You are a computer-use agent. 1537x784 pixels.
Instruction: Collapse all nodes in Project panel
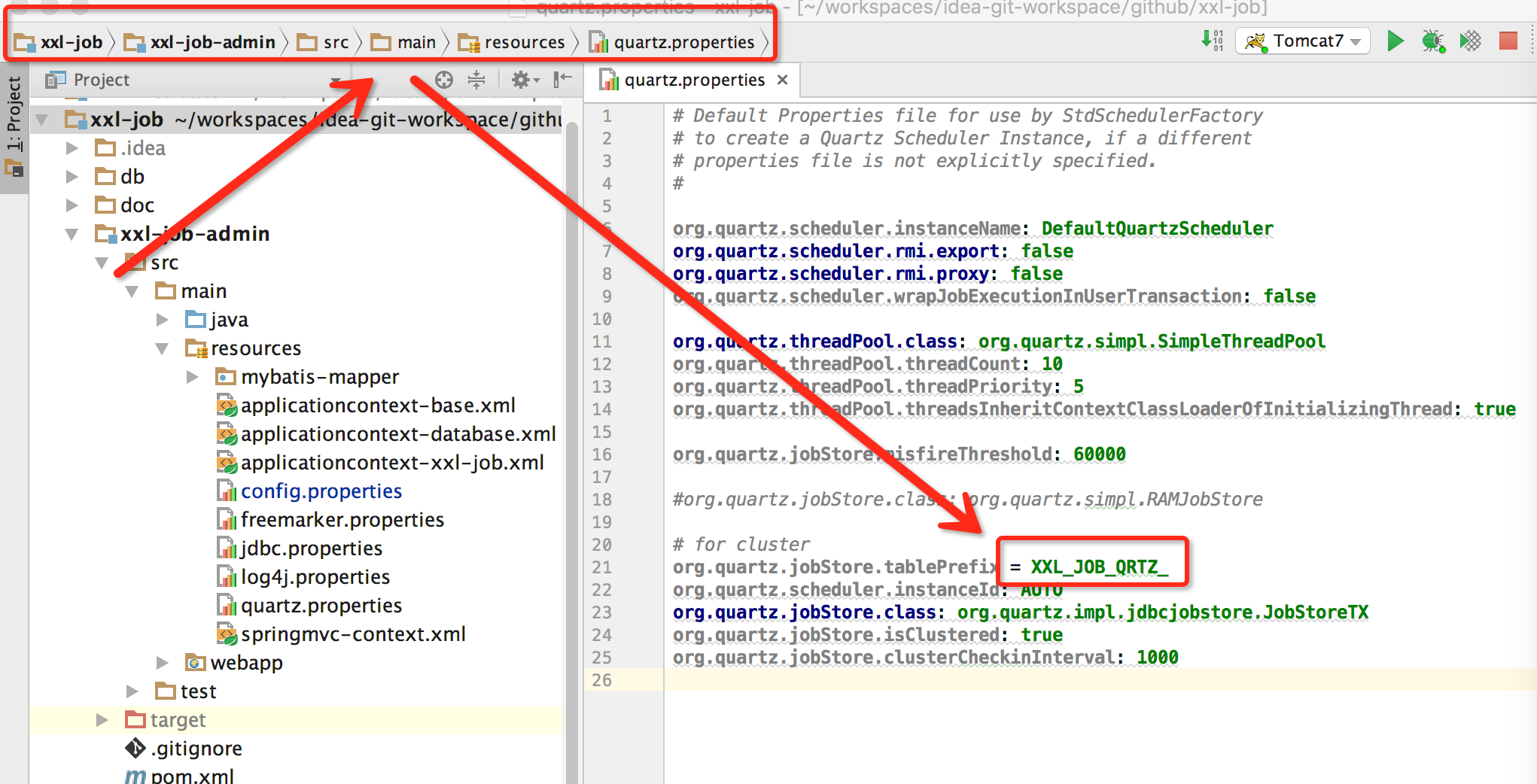click(476, 80)
